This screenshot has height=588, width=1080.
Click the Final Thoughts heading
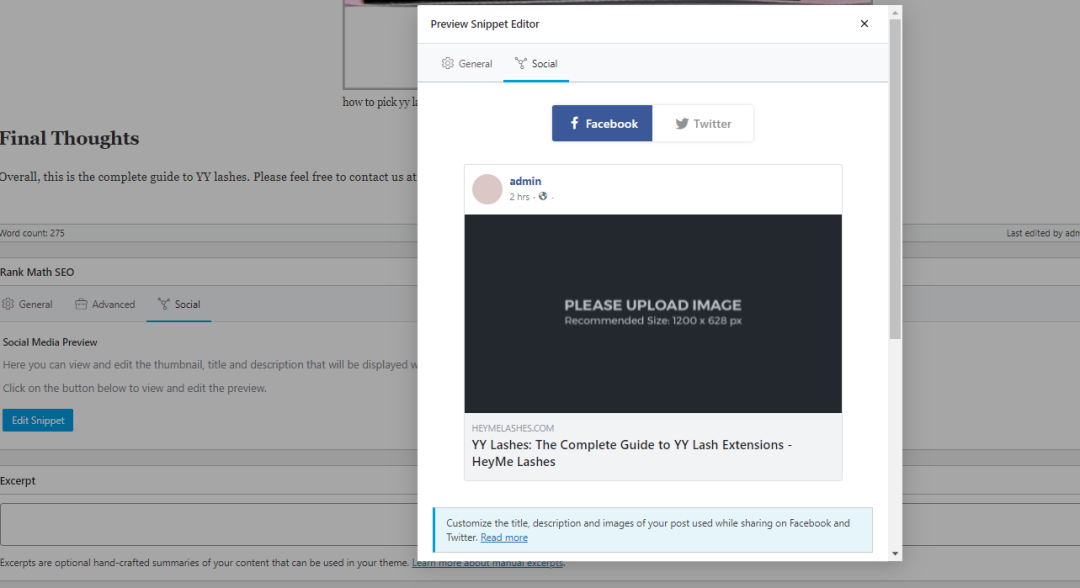70,138
